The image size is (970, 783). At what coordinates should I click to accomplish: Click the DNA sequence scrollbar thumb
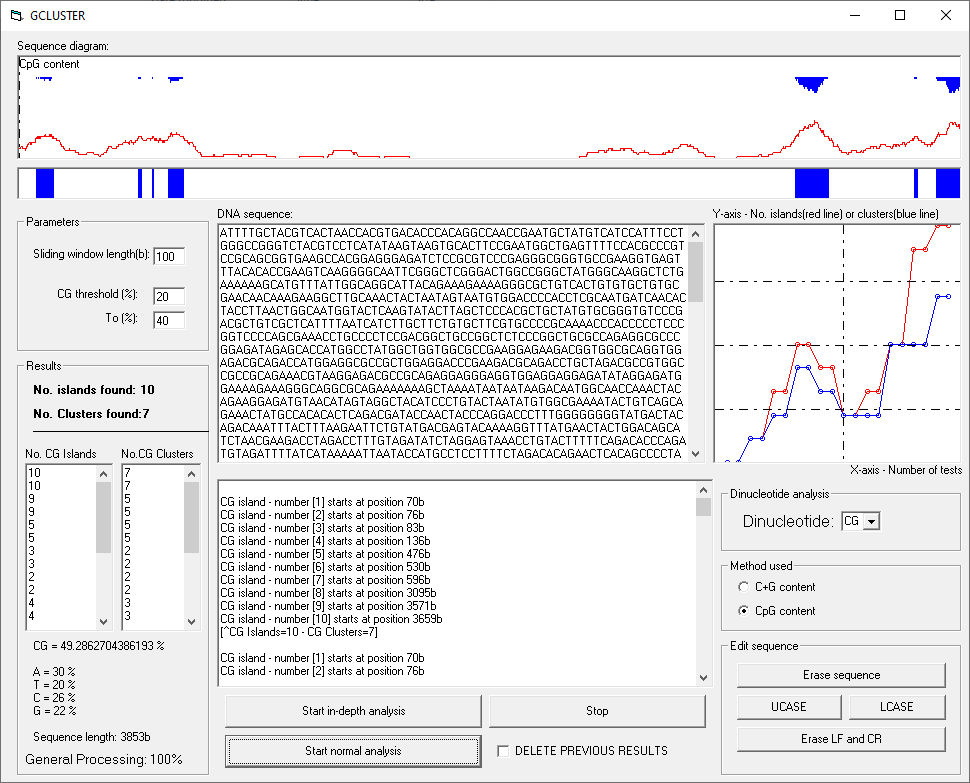[696, 272]
